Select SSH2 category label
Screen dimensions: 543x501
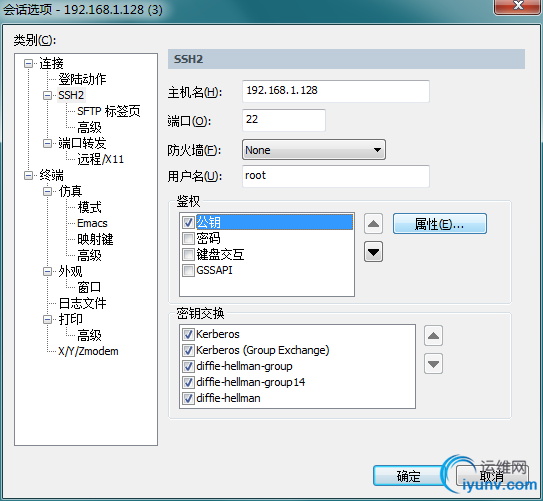(x=71, y=95)
